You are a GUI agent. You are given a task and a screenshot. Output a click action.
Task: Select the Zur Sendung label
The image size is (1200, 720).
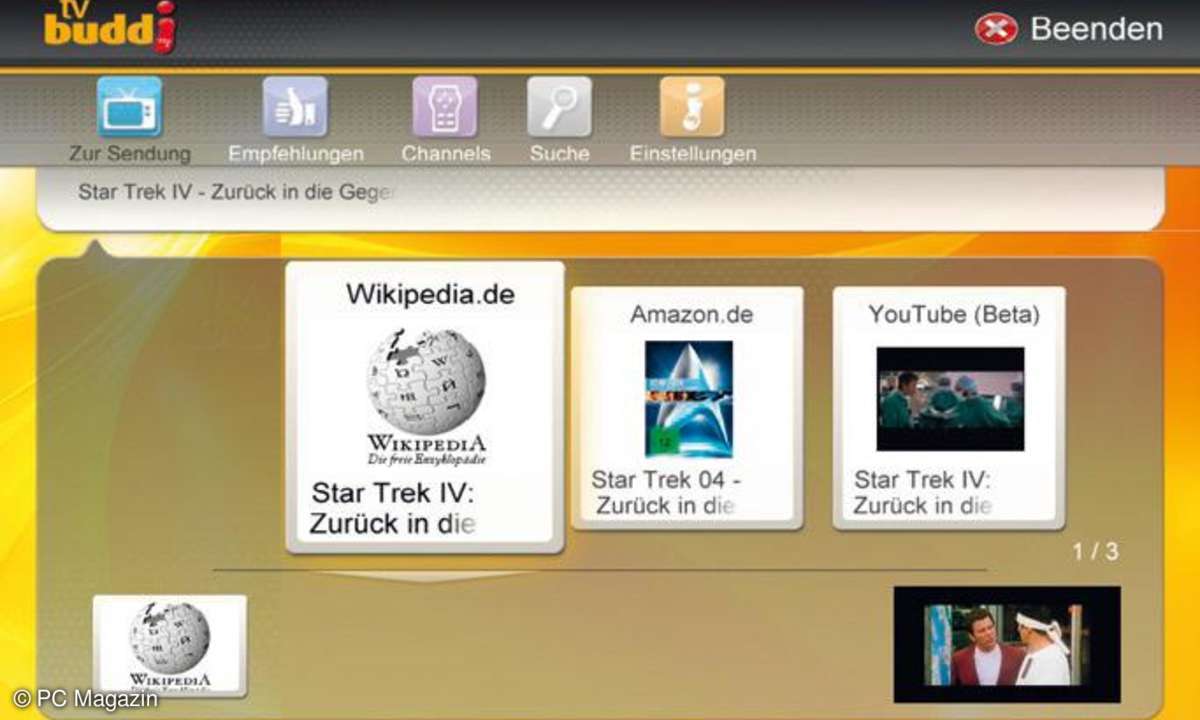129,154
